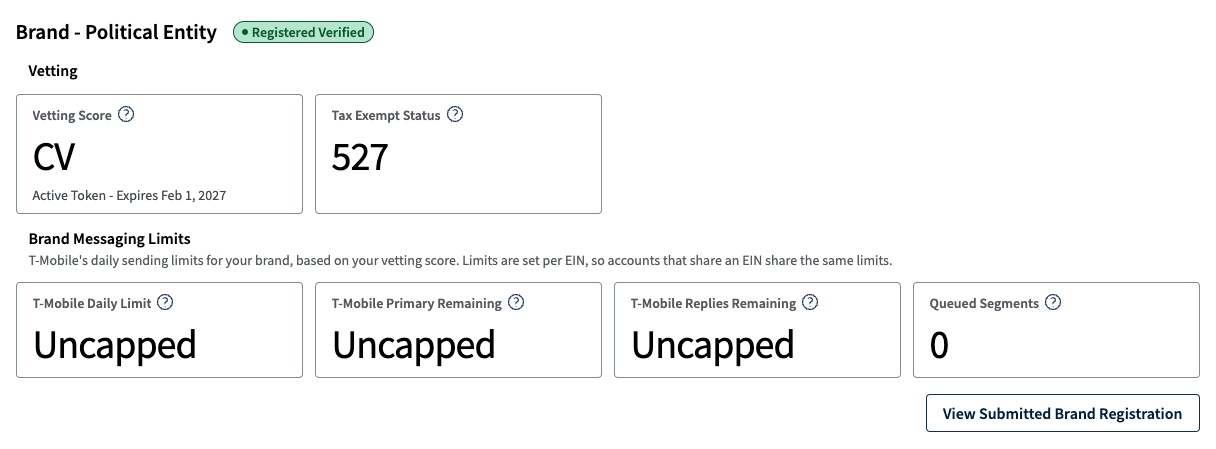Click the T-Mobile Replies Remaining info icon
1216x449 pixels.
click(811, 302)
